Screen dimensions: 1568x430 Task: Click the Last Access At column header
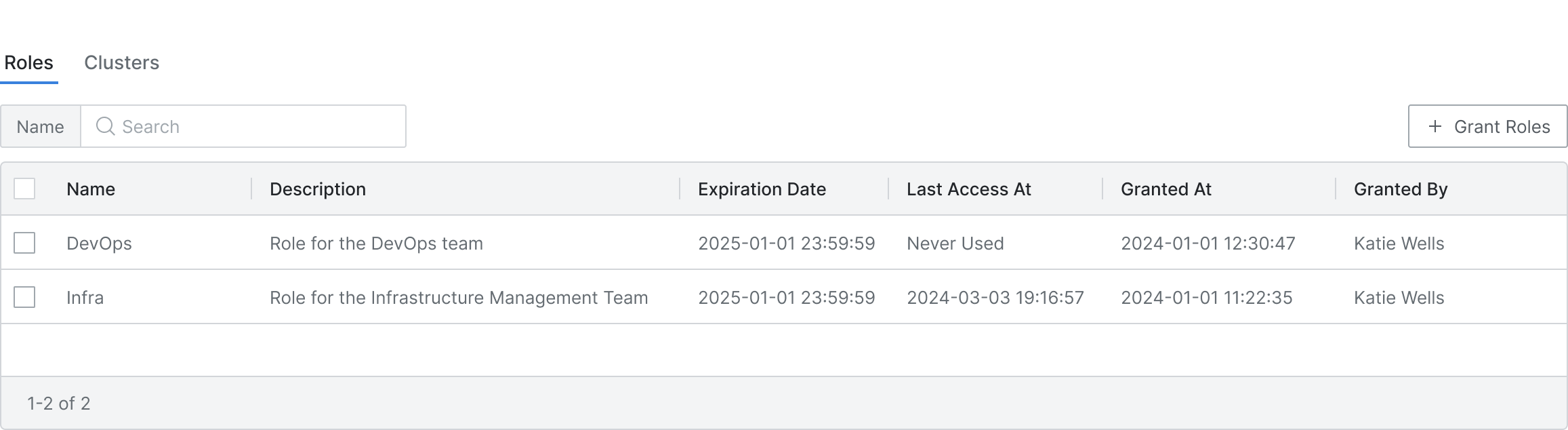pos(969,189)
